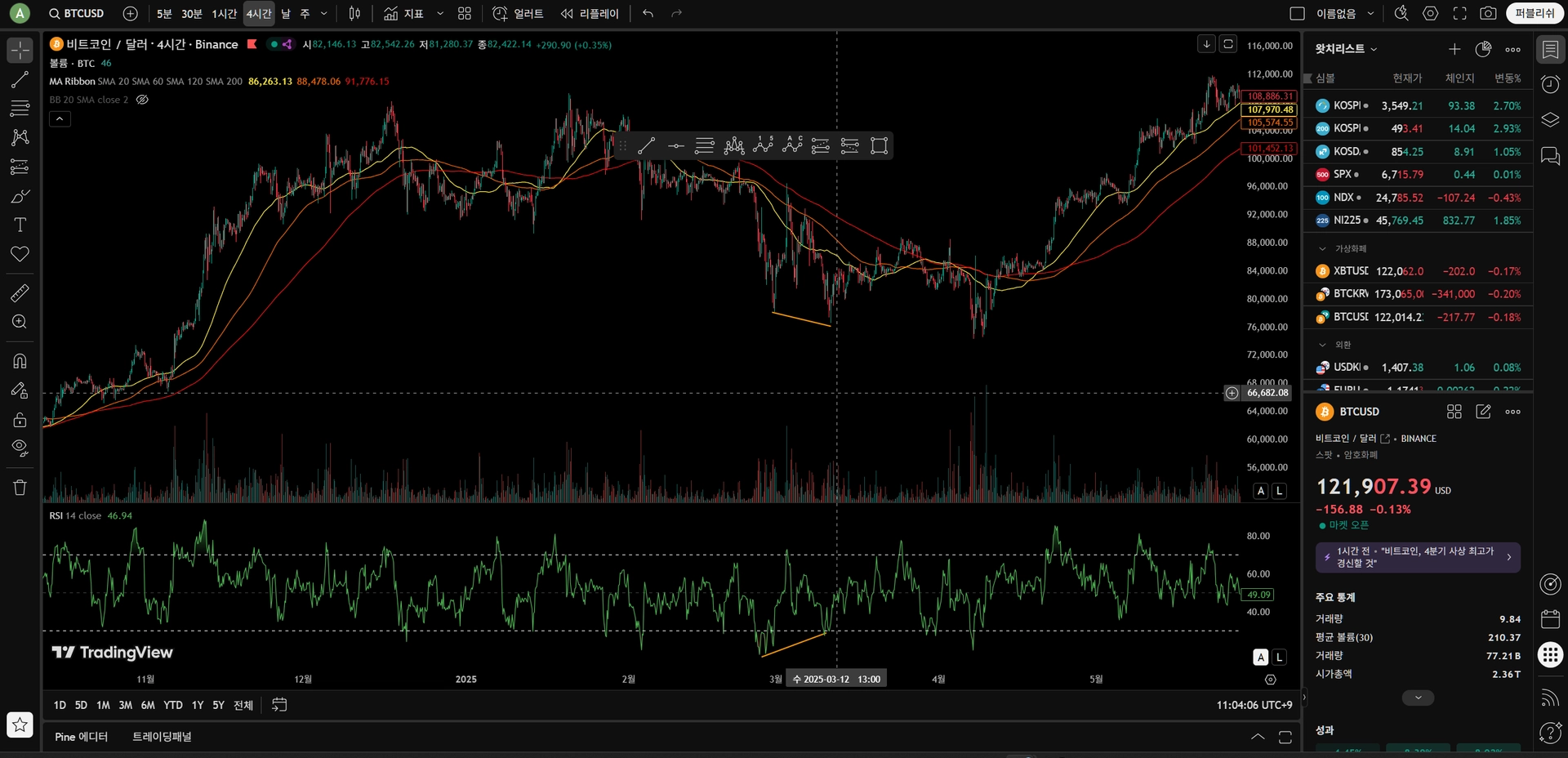The height and width of the screenshot is (758, 1568).
Task: Open the 이름없음 layout dropdown
Action: (1370, 13)
